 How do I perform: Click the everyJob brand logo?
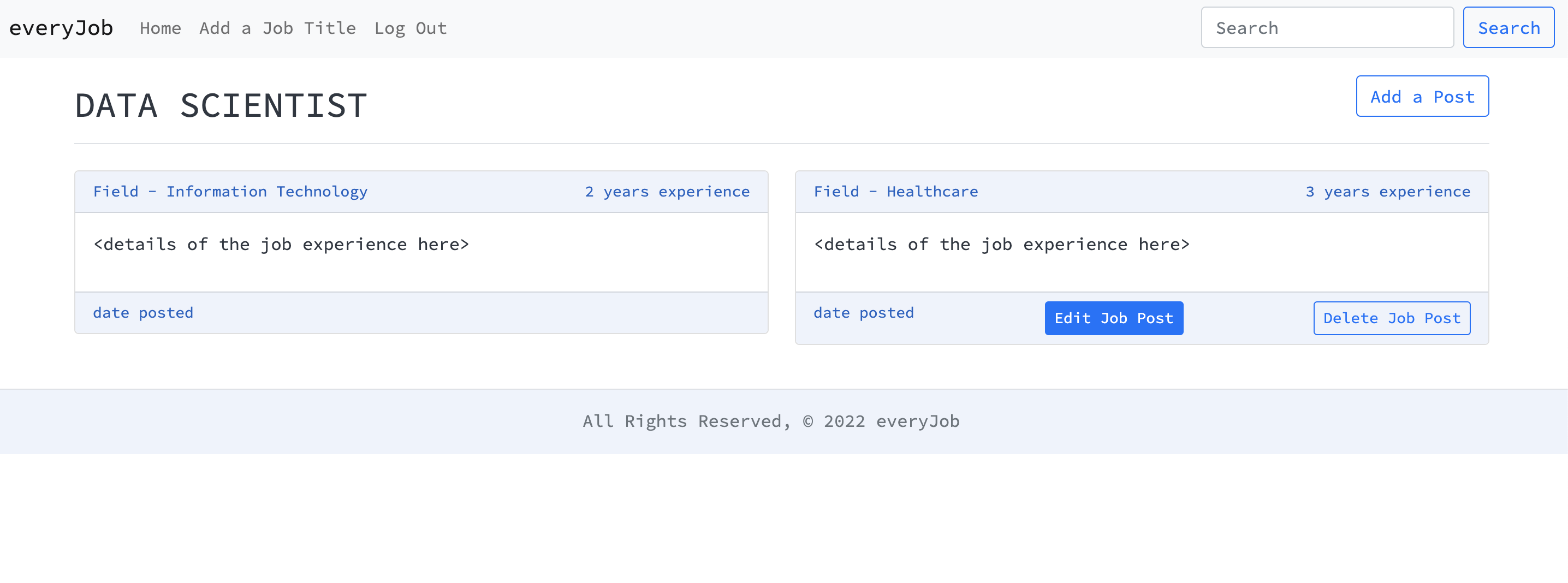61,28
